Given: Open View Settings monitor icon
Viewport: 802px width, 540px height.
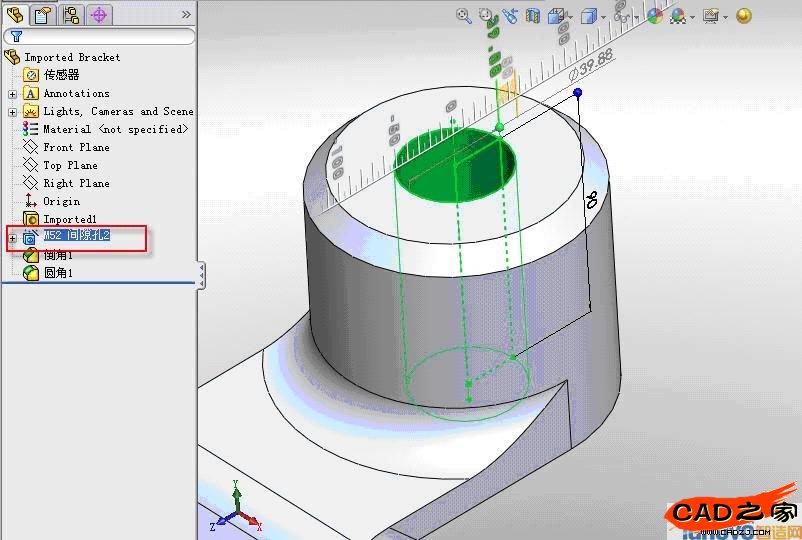Looking at the screenshot, I should click(x=710, y=15).
